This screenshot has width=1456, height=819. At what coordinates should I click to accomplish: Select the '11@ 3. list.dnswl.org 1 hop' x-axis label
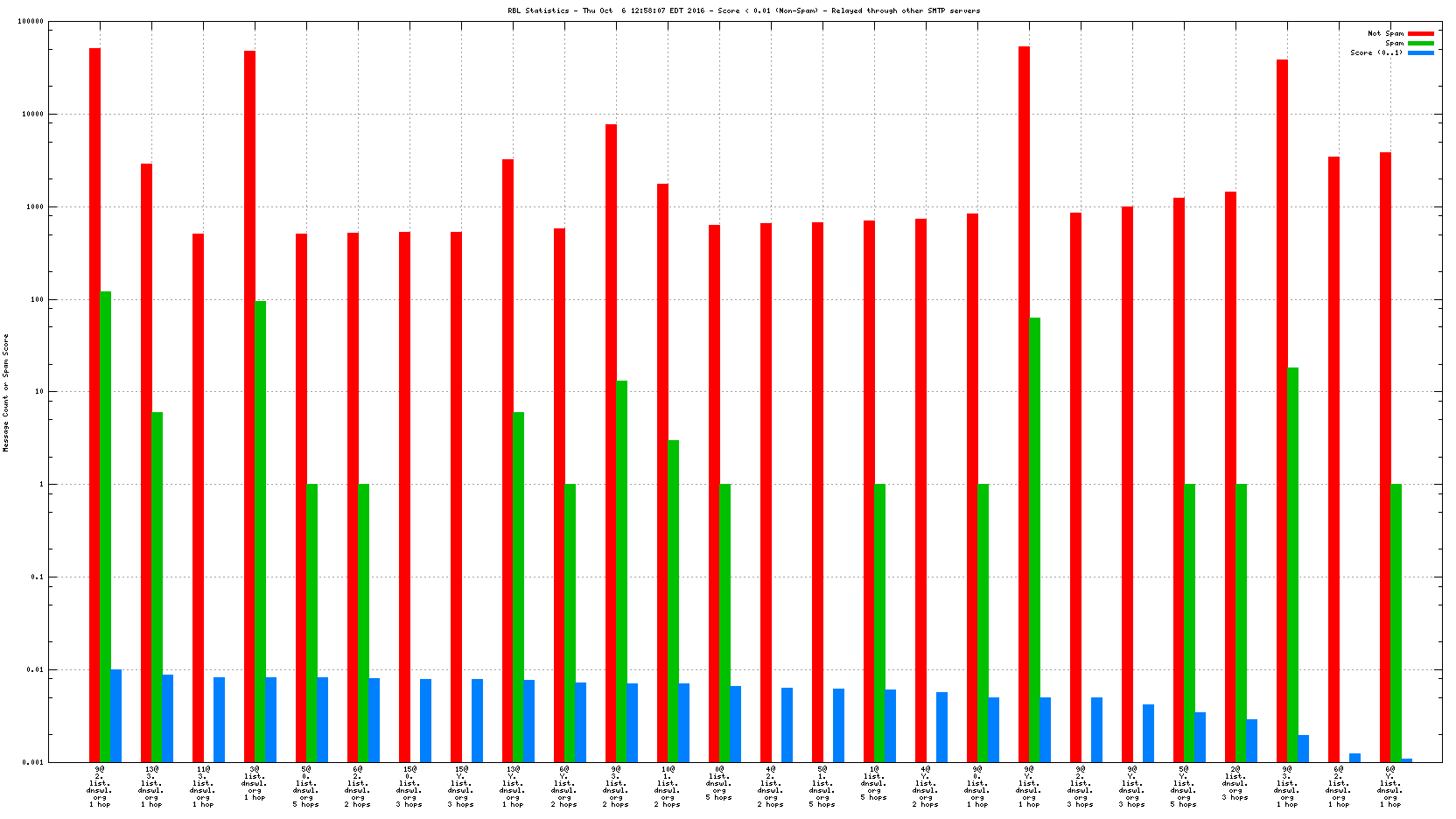pyautogui.click(x=203, y=787)
